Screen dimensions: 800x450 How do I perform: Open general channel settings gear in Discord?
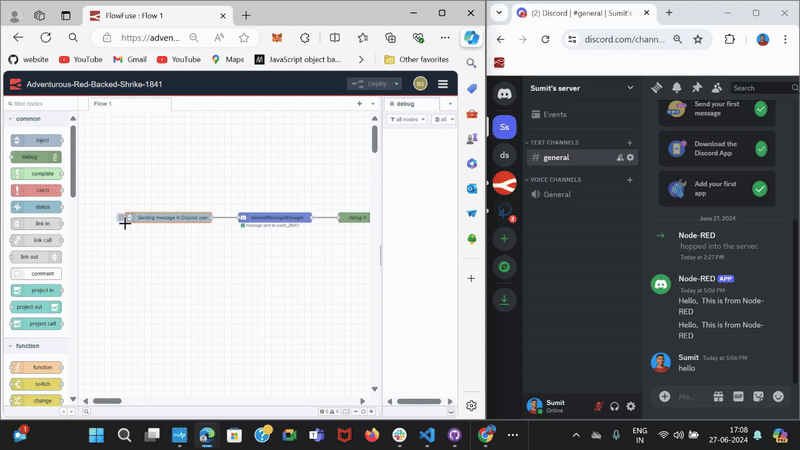(x=631, y=158)
